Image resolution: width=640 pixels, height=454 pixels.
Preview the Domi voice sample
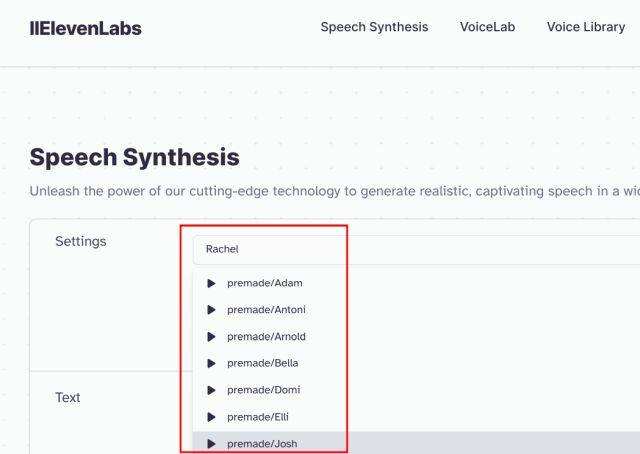coord(211,390)
